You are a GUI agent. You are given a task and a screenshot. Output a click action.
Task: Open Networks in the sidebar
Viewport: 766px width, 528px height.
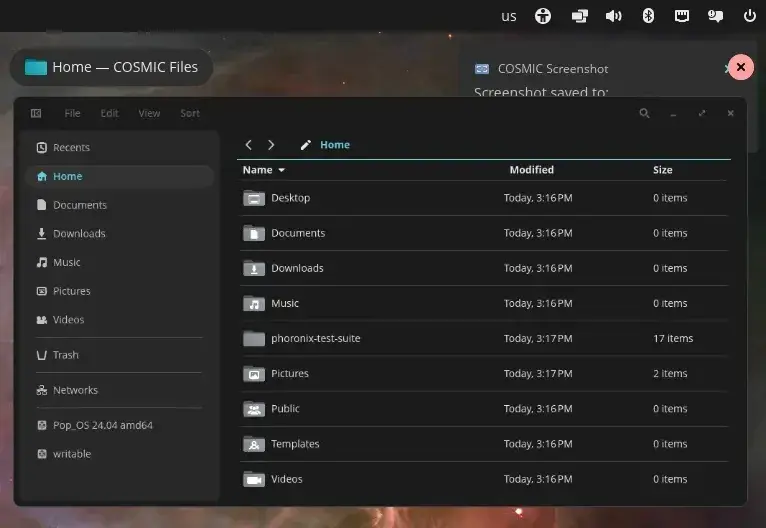coord(120,390)
